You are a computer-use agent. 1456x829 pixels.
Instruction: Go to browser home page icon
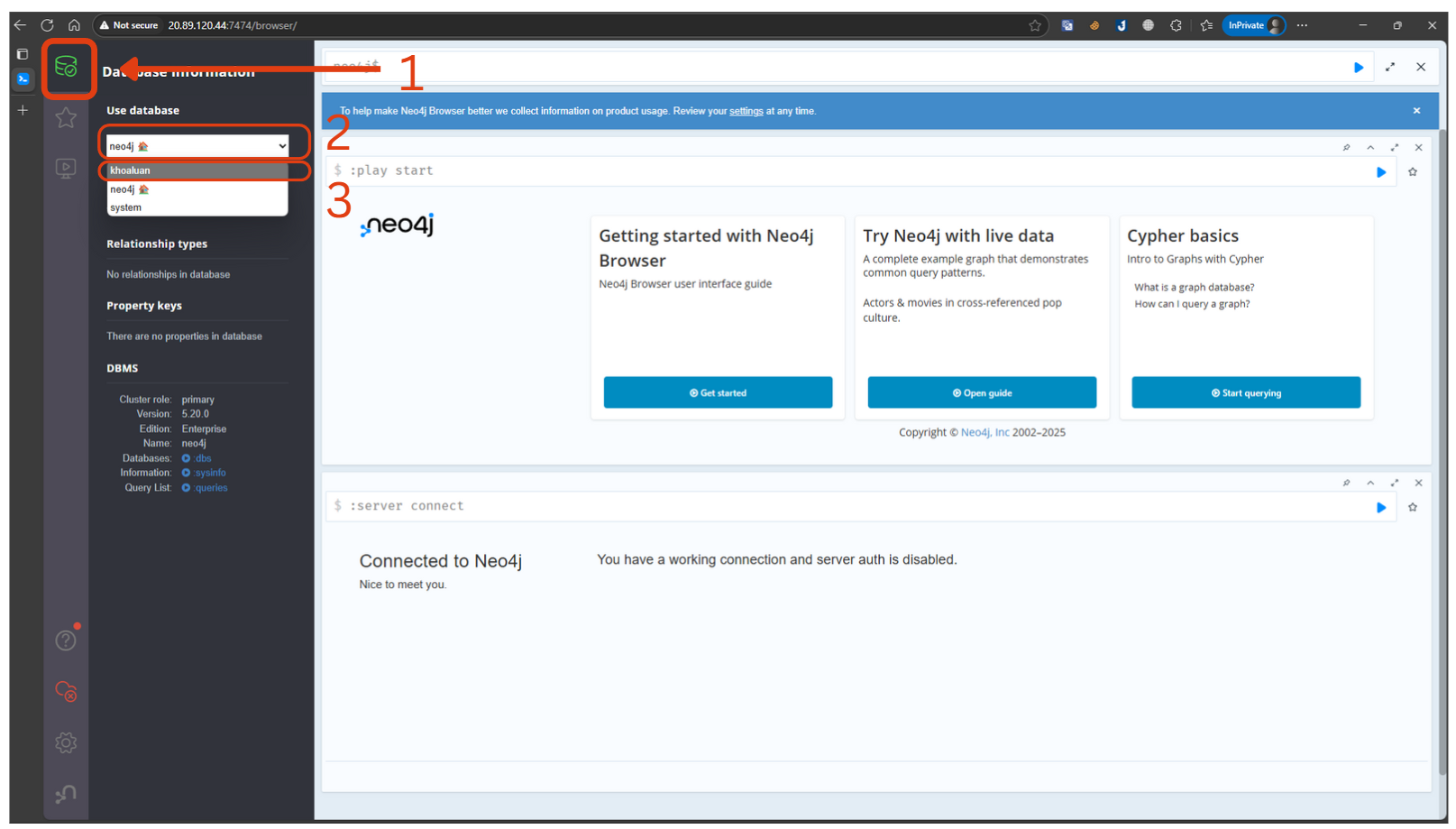pyautogui.click(x=74, y=25)
